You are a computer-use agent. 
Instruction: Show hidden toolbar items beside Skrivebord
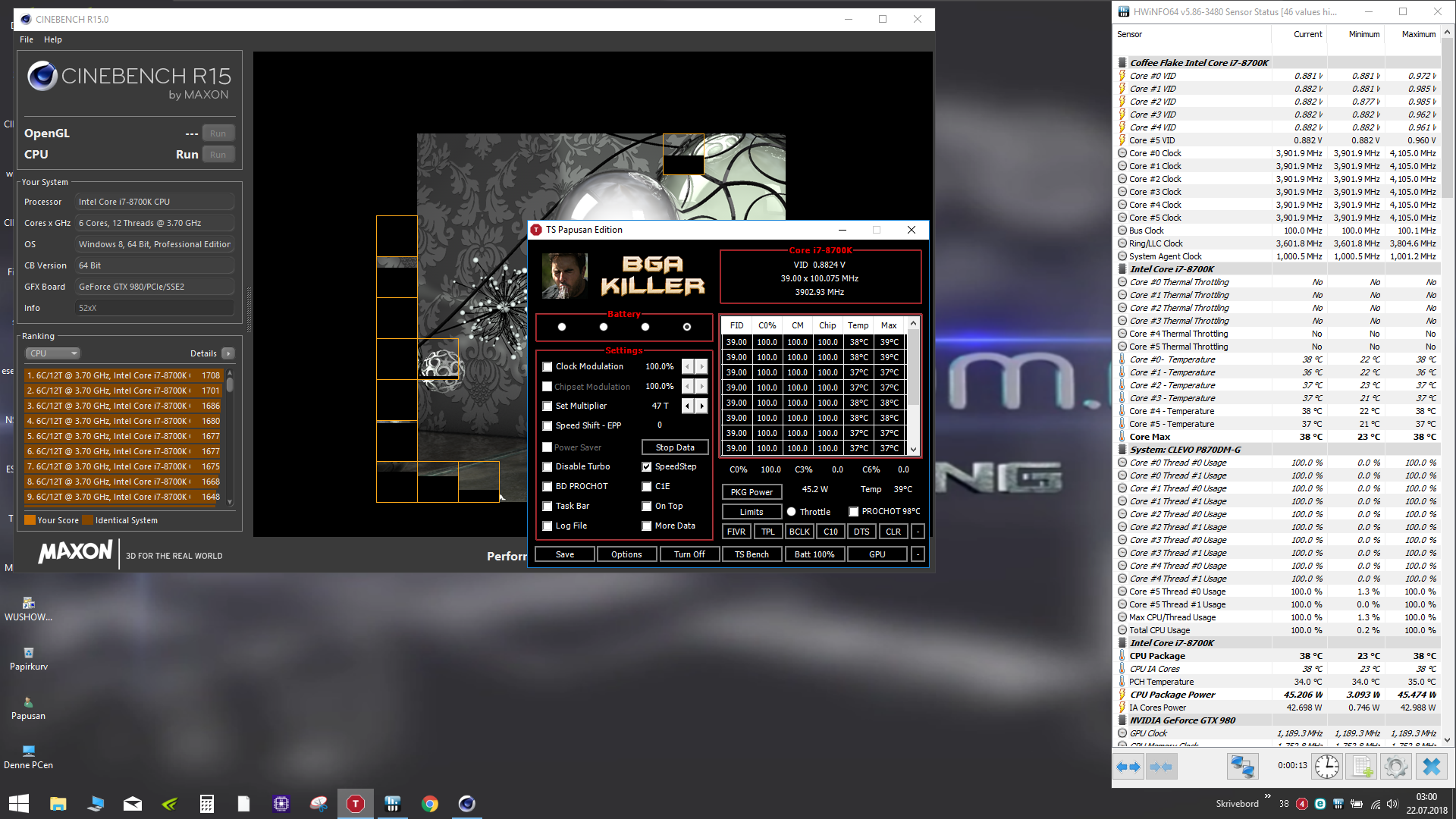click(x=1267, y=795)
